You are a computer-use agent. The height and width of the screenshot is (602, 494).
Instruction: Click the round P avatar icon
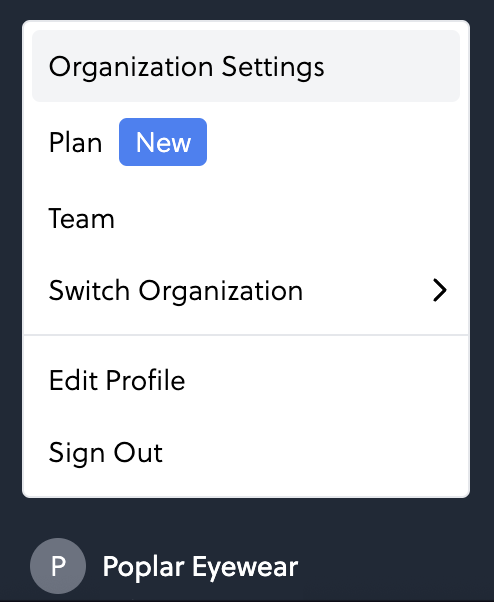(x=58, y=566)
